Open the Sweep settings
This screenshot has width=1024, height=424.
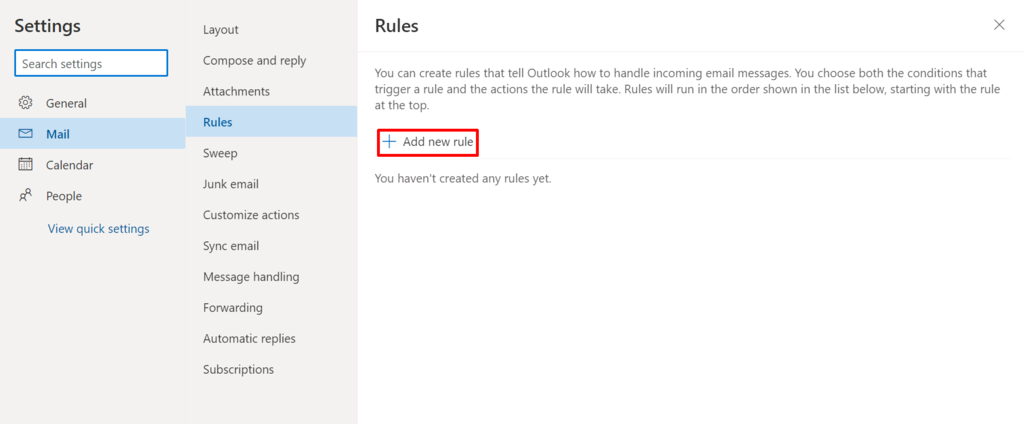tap(220, 153)
